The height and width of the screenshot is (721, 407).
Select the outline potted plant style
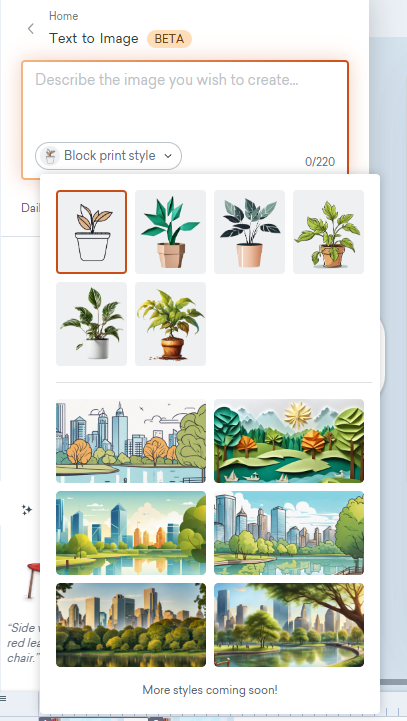point(92,232)
